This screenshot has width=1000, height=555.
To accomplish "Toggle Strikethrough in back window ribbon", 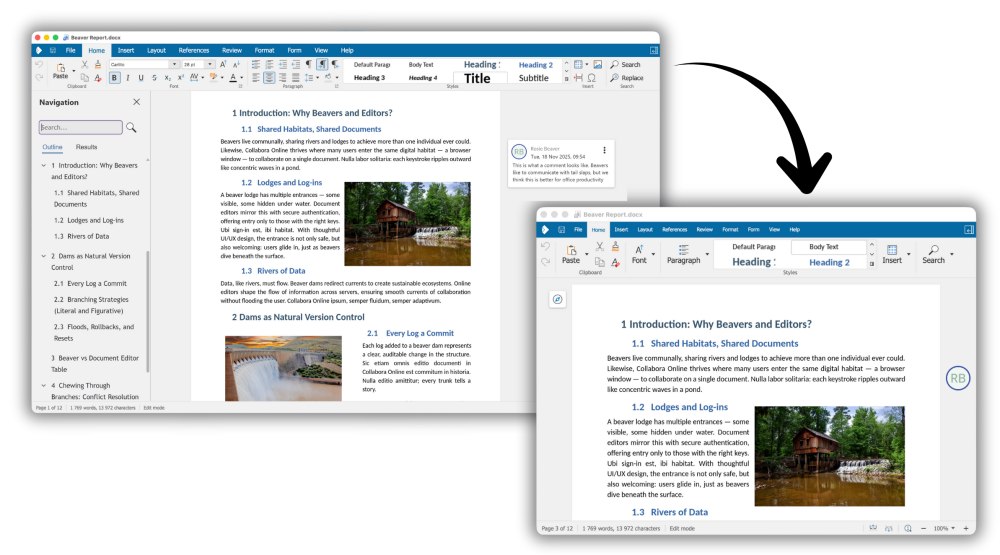I will click(154, 78).
